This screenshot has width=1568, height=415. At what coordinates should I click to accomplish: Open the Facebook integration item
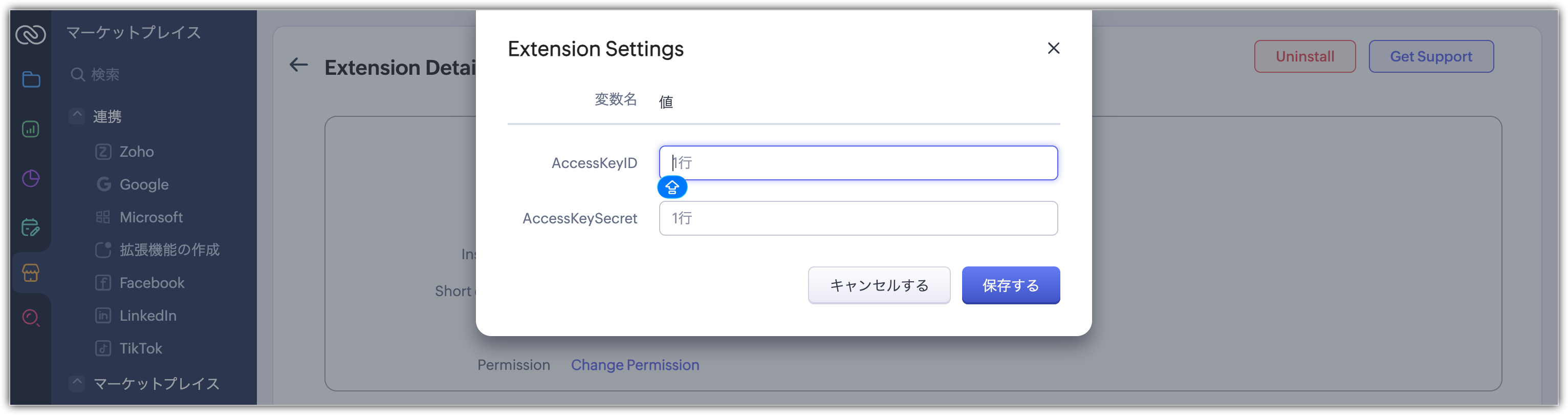click(x=151, y=283)
